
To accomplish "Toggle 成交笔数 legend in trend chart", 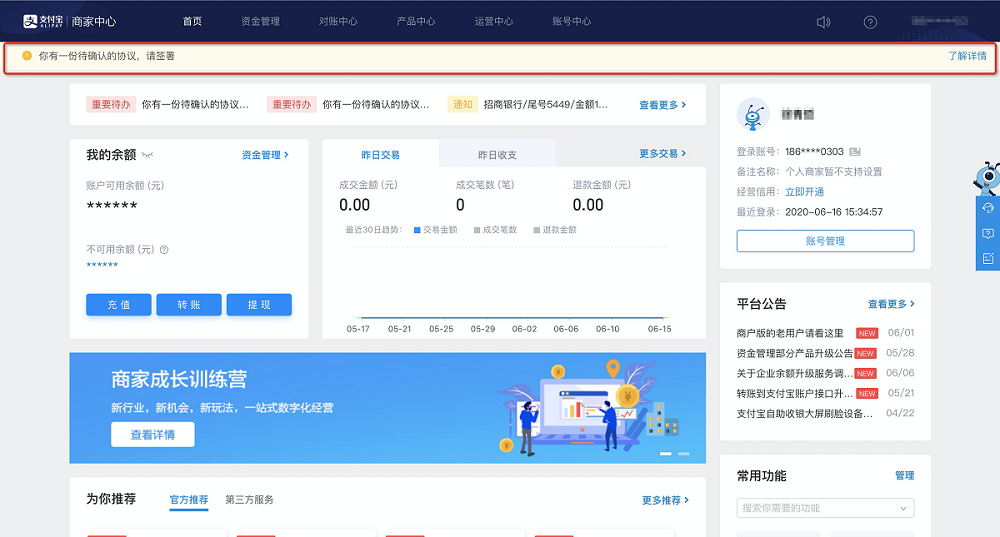I will tap(495, 230).
